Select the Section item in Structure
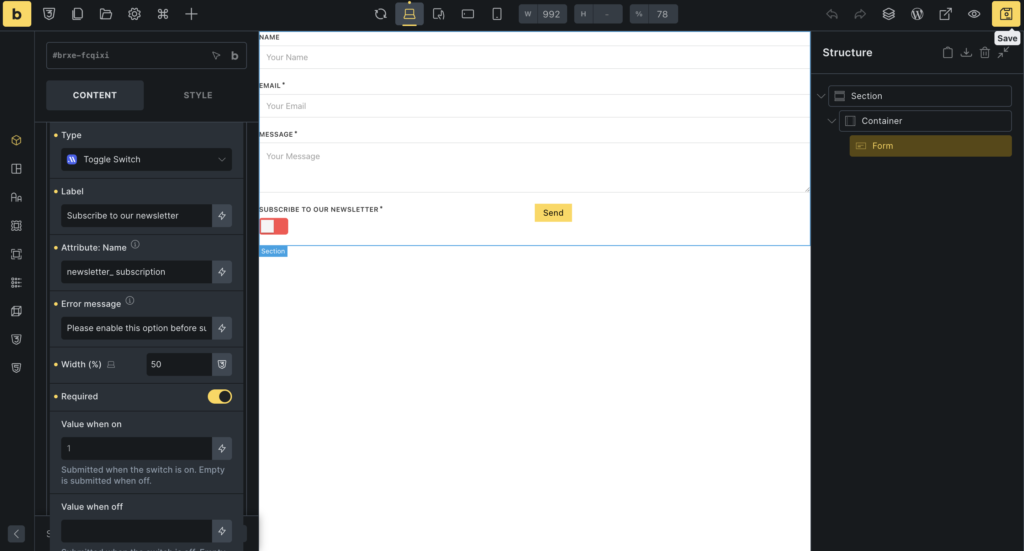Viewport: 1024px width, 551px height. (920, 96)
